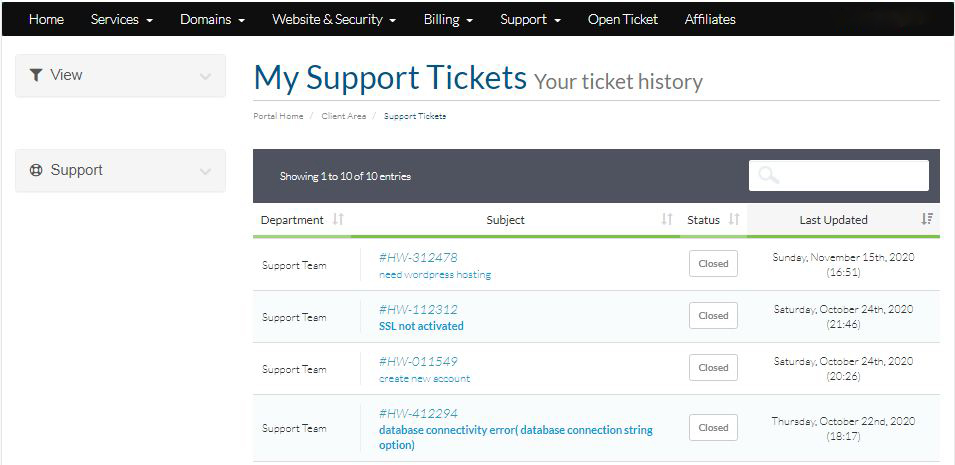Open the Billing dropdown menu
This screenshot has width=955, height=465.
[448, 19]
